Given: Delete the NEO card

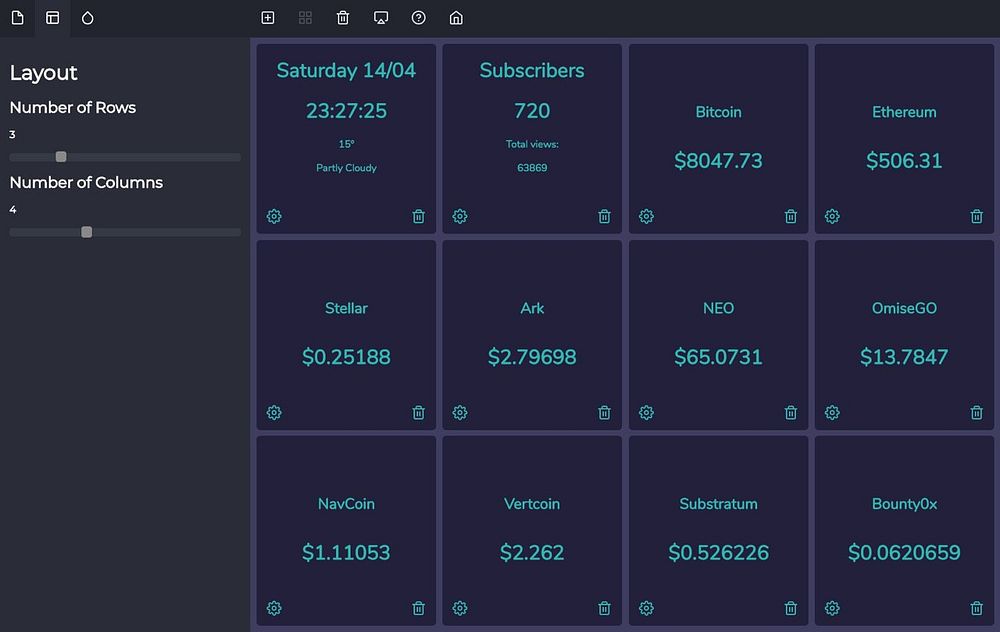Looking at the screenshot, I should (791, 413).
